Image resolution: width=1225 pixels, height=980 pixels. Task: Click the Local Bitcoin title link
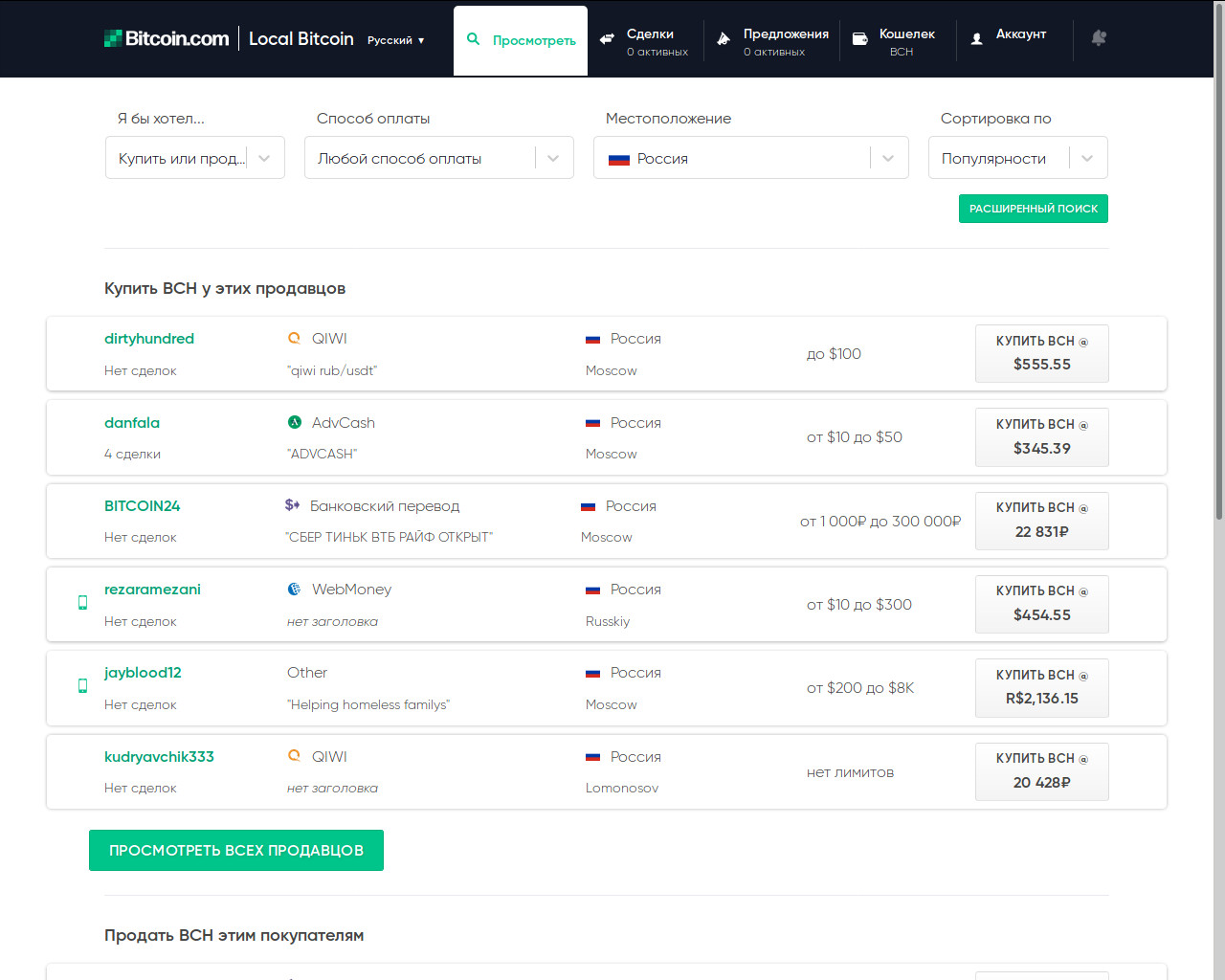(x=301, y=38)
